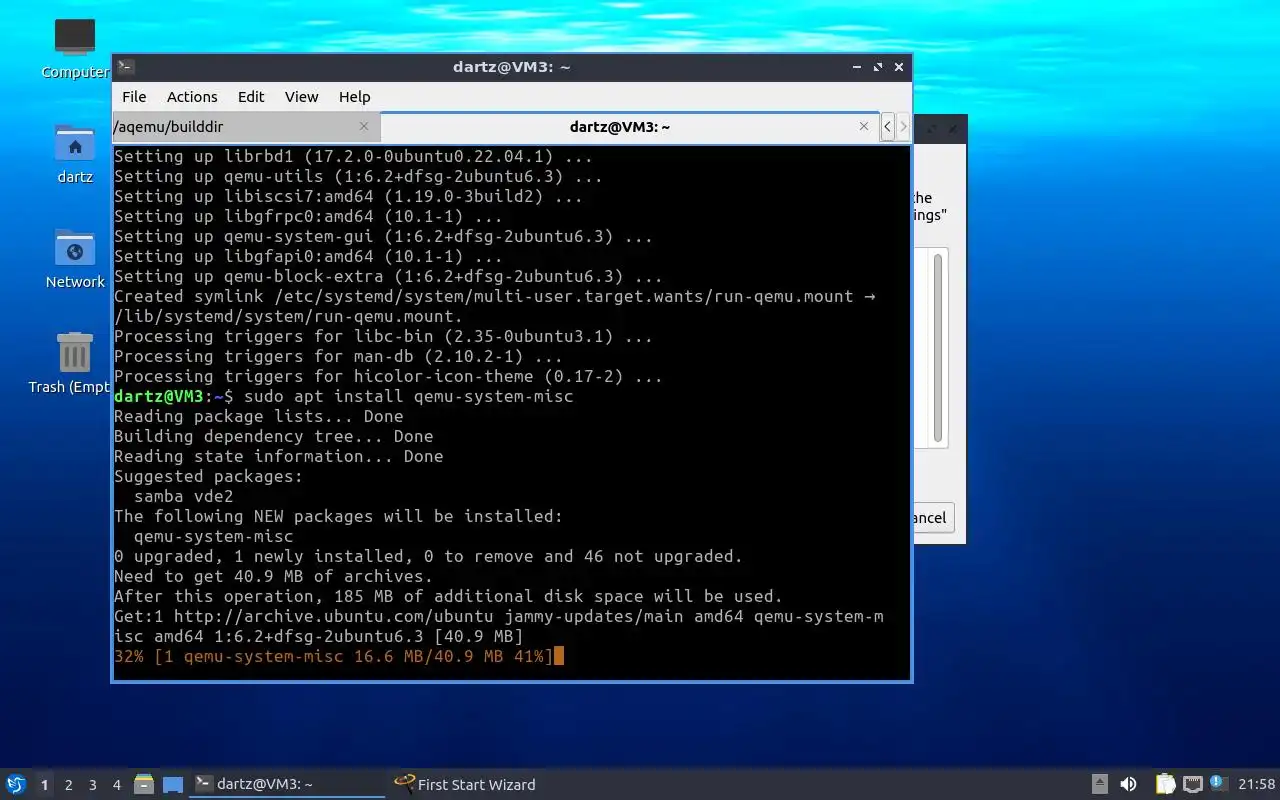Open the volume control tray icon

[x=1128, y=785]
